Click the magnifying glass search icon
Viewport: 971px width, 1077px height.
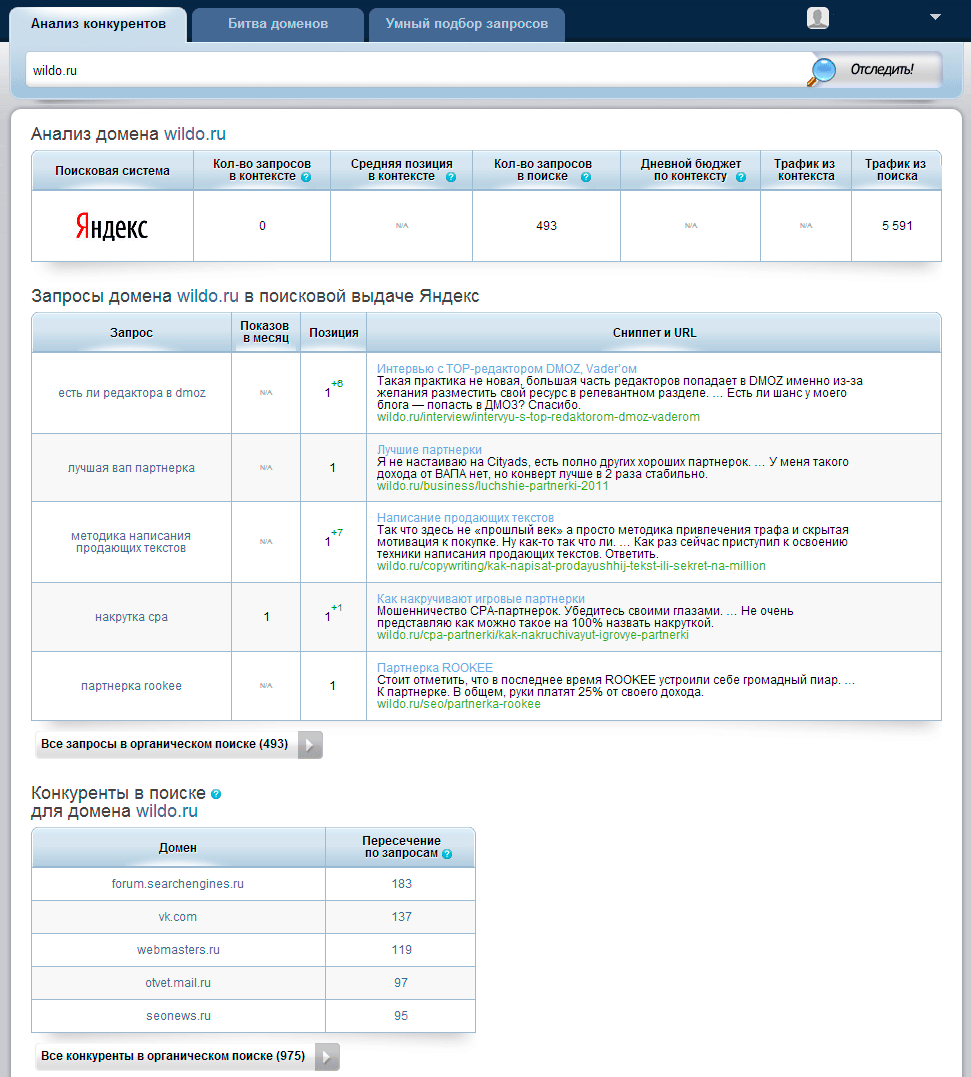[x=822, y=71]
